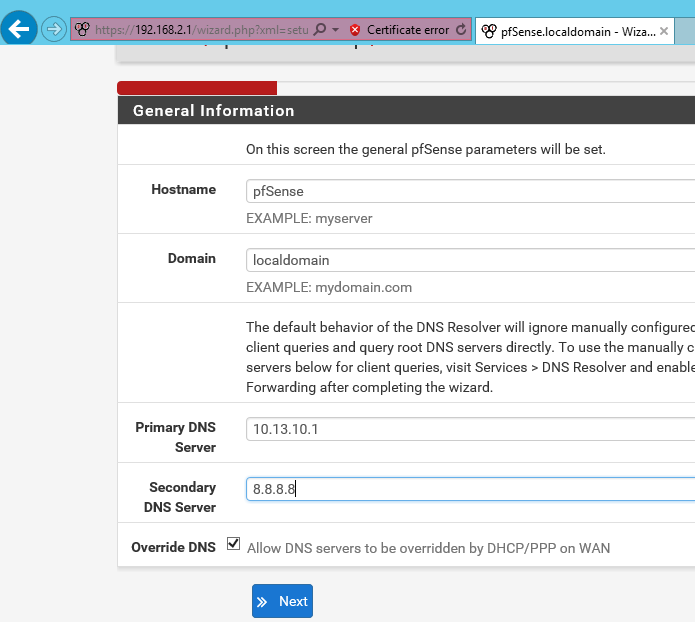The width and height of the screenshot is (695, 622).
Task: Click 'Allow DNS servers to be overridden' text
Action: pos(428,548)
